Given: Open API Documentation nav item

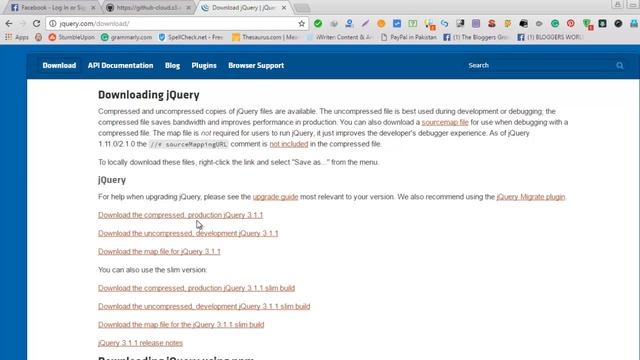Looking at the screenshot, I should click(120, 65).
